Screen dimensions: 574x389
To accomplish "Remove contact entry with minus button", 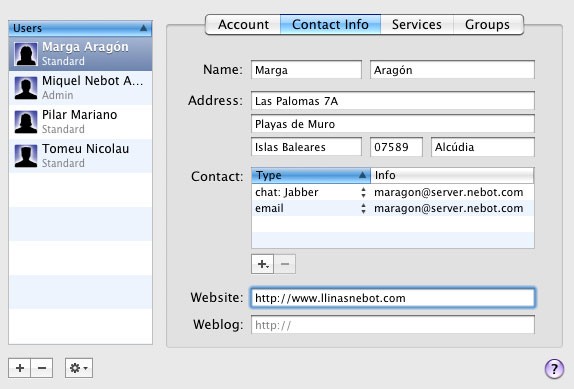I will [x=285, y=264].
